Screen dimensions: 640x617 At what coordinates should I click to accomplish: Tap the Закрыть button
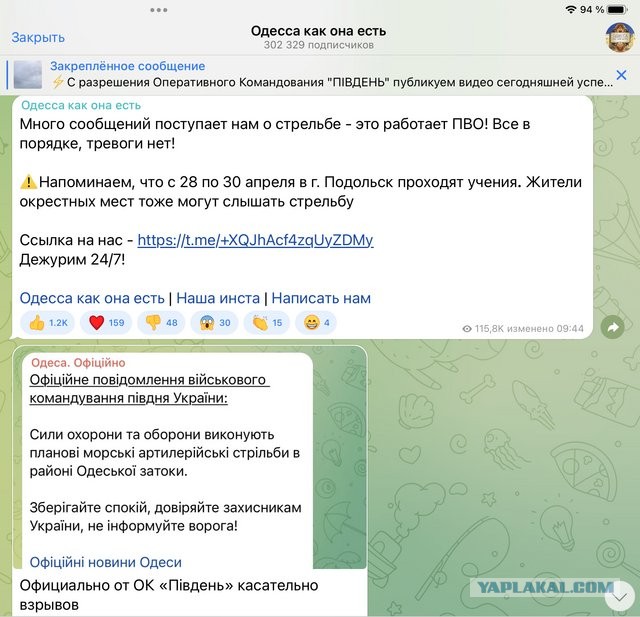coord(38,38)
